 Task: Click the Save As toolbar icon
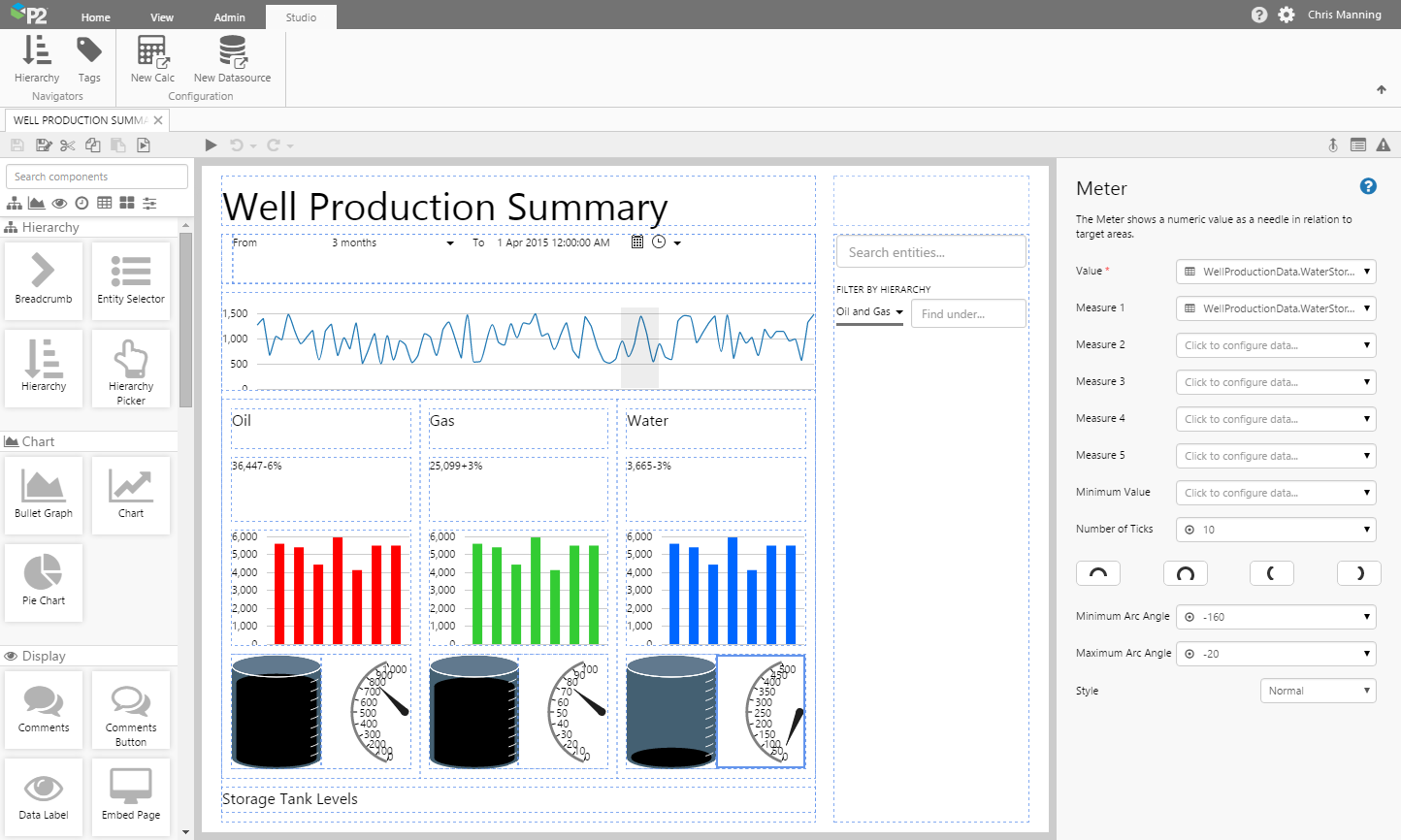pyautogui.click(x=43, y=145)
